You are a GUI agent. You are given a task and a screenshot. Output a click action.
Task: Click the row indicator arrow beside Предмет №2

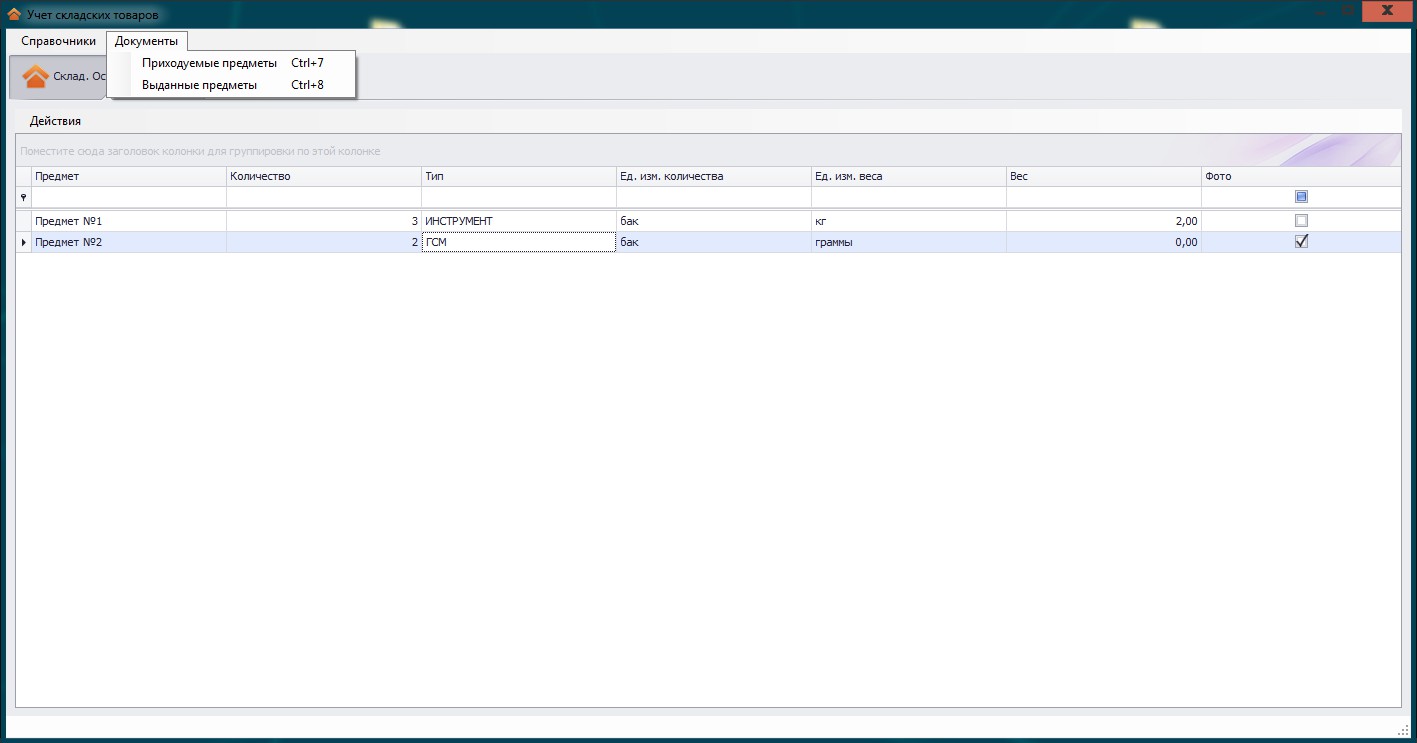click(x=24, y=242)
